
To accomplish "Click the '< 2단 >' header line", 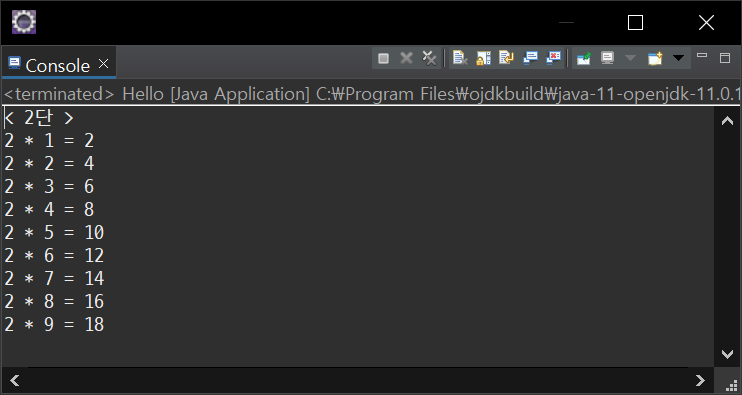I will pyautogui.click(x=39, y=118).
